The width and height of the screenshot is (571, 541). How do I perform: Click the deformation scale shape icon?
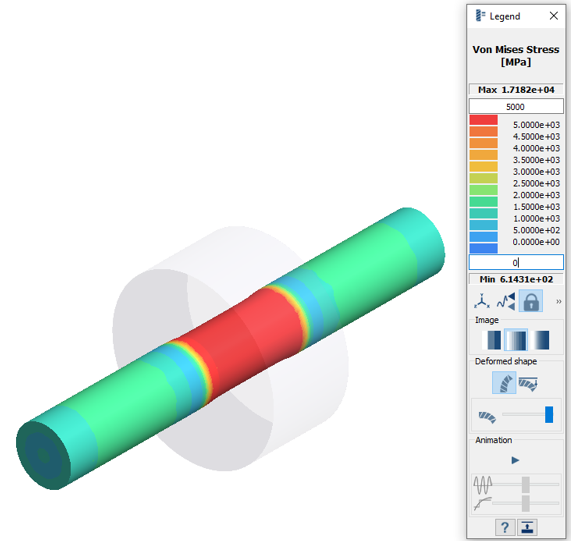pyautogui.click(x=487, y=417)
